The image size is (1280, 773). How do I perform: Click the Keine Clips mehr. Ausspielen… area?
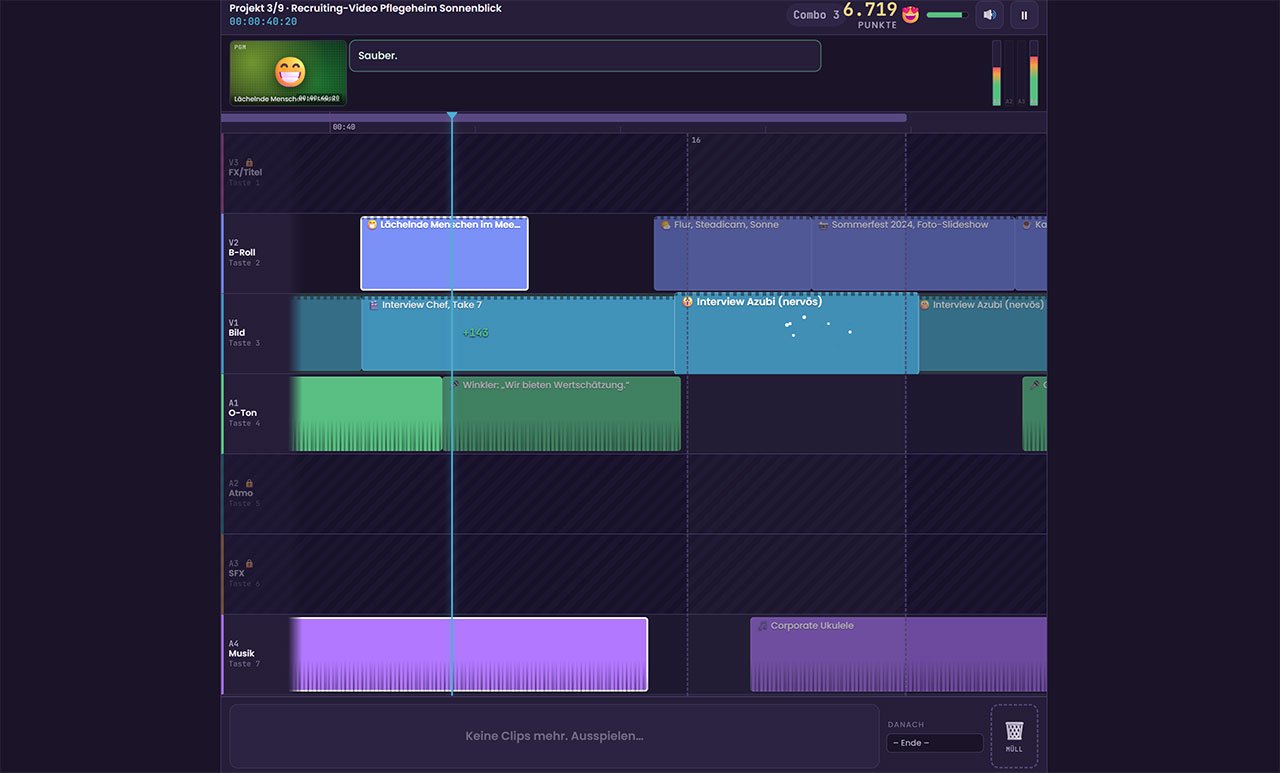tap(554, 736)
